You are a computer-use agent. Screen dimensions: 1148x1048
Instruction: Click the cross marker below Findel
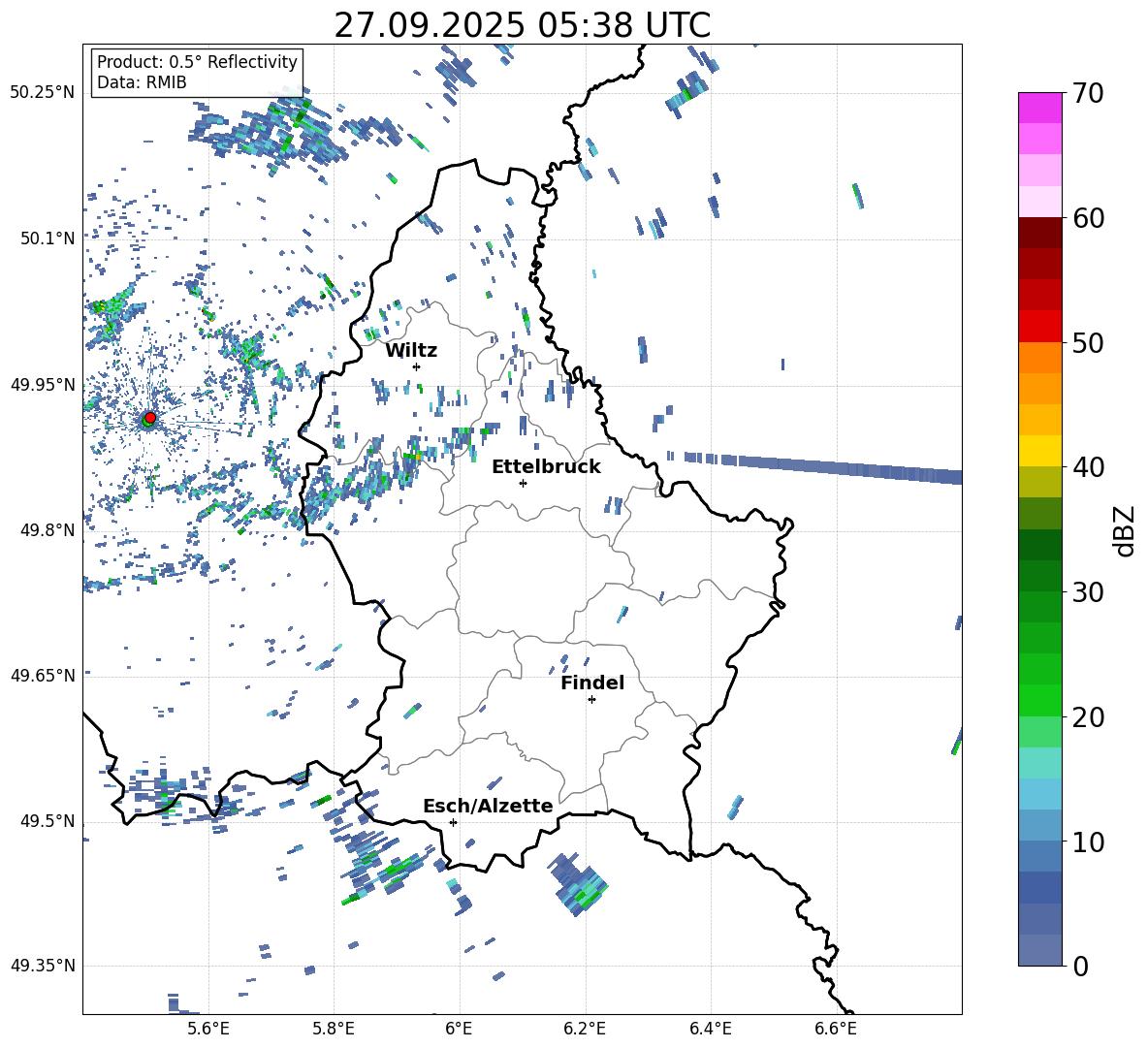coord(591,700)
